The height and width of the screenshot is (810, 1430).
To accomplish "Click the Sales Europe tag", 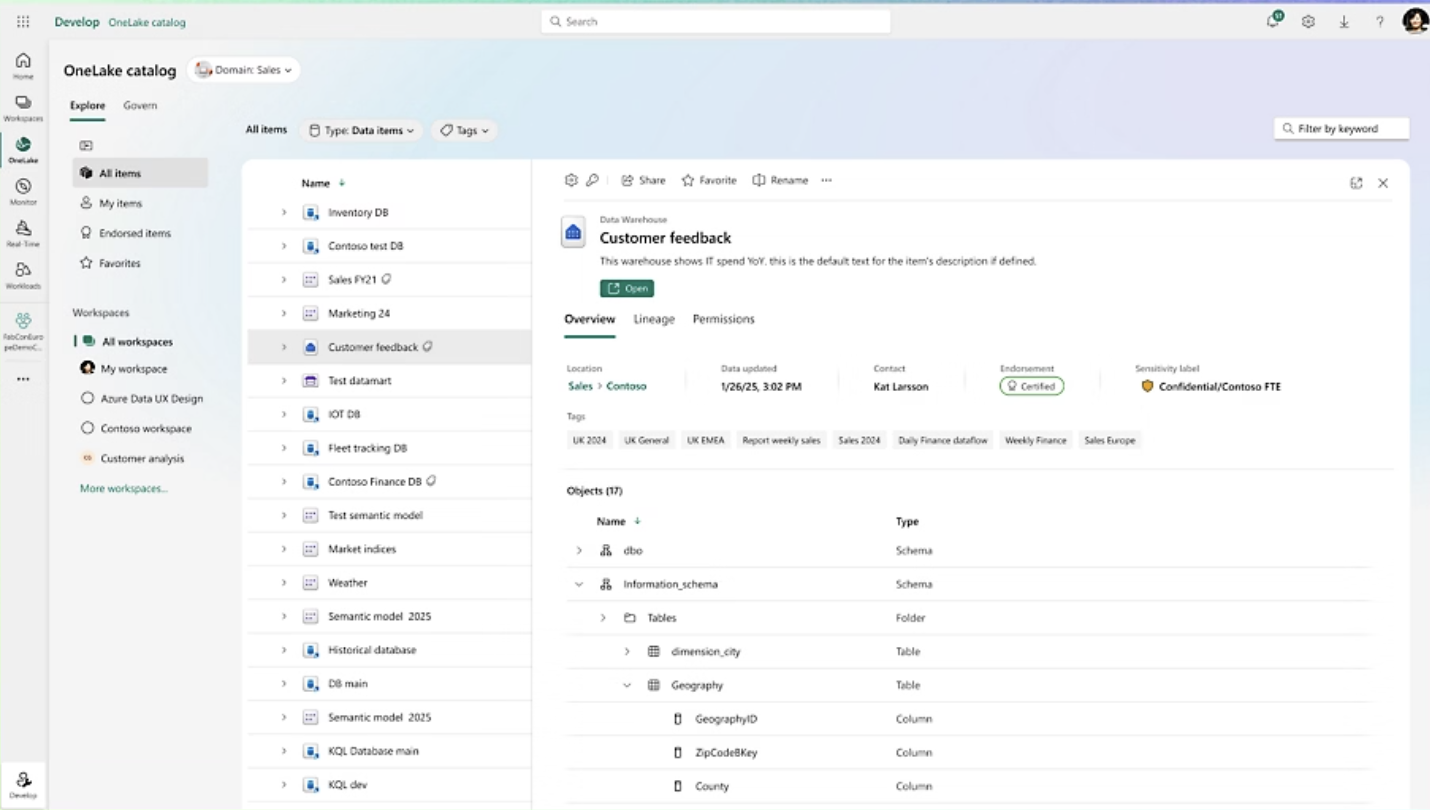I will coord(1110,440).
